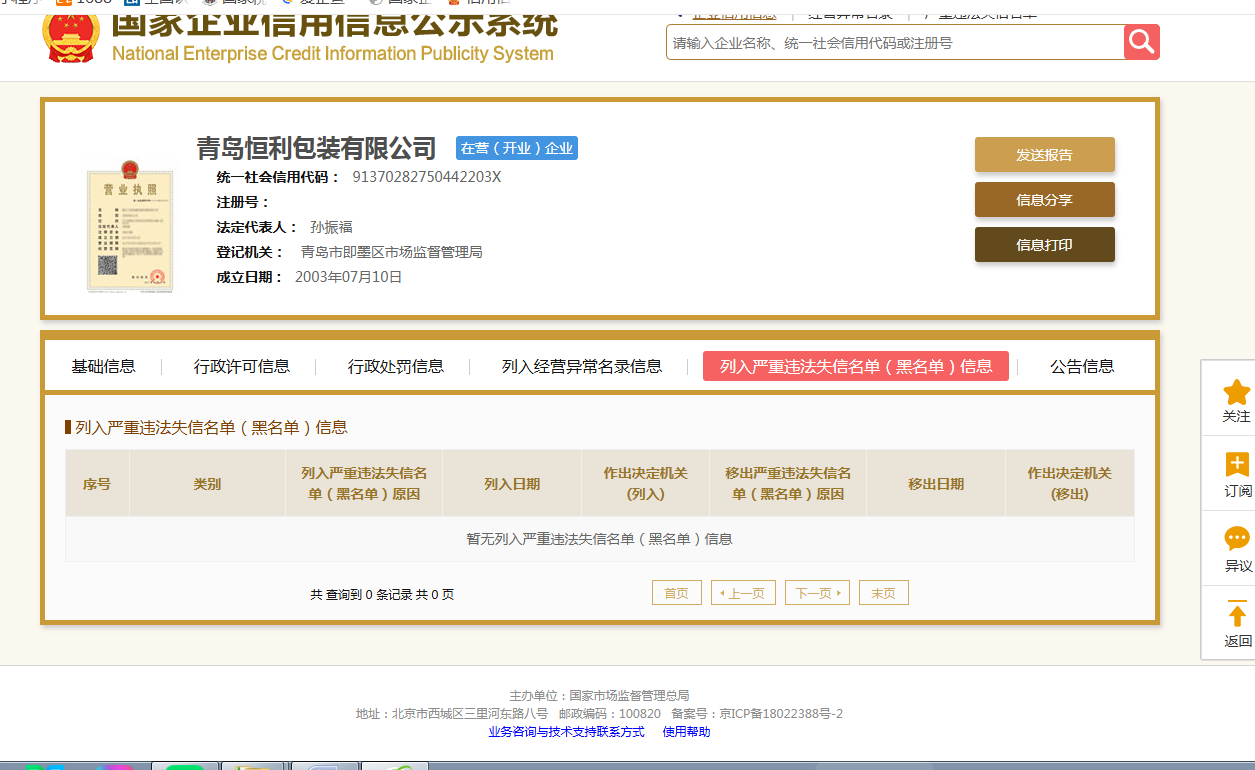Click the 下一页 next page button

[x=816, y=593]
